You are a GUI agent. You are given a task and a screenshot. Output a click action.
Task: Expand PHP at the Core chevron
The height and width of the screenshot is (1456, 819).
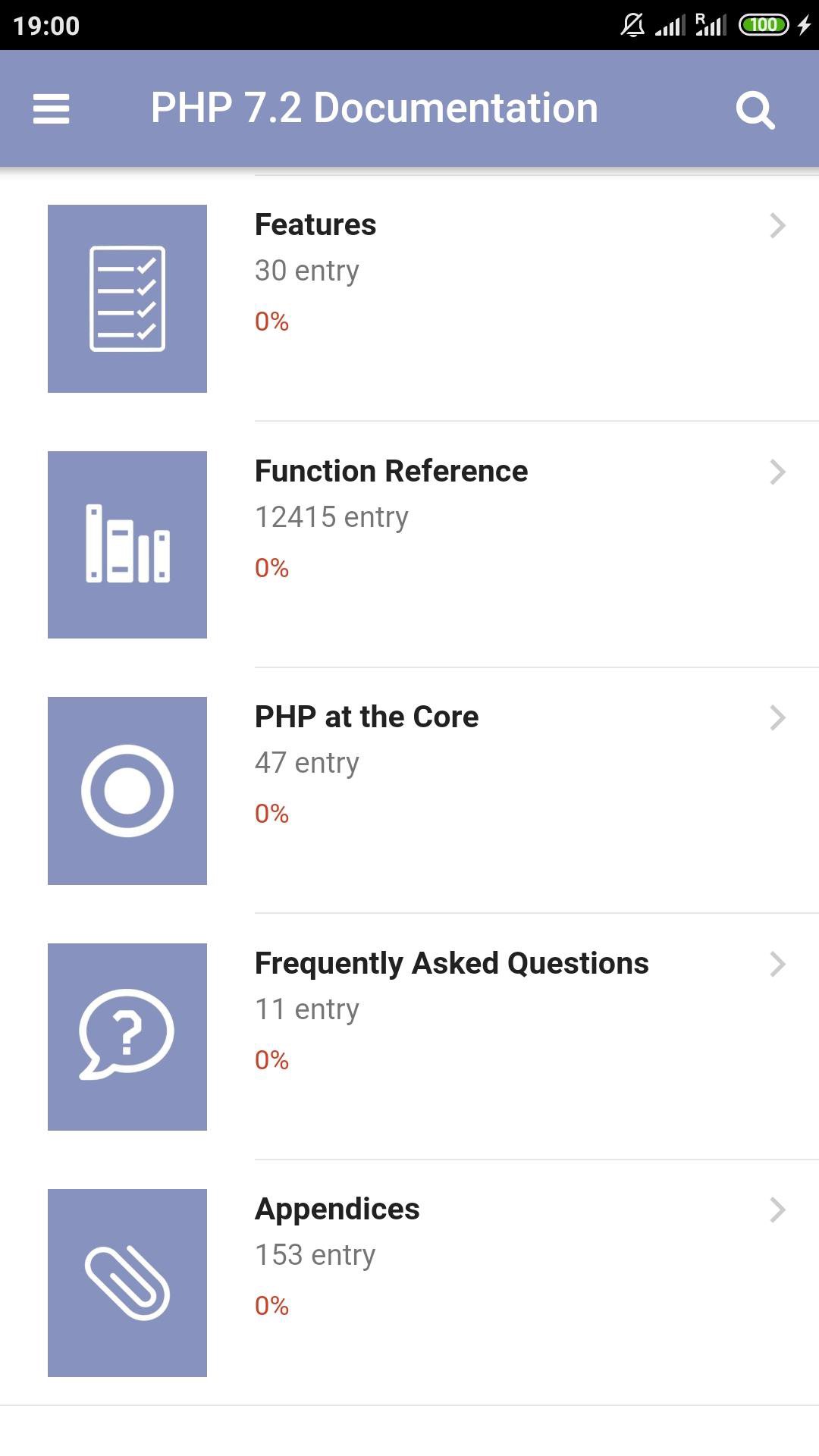coord(777,717)
